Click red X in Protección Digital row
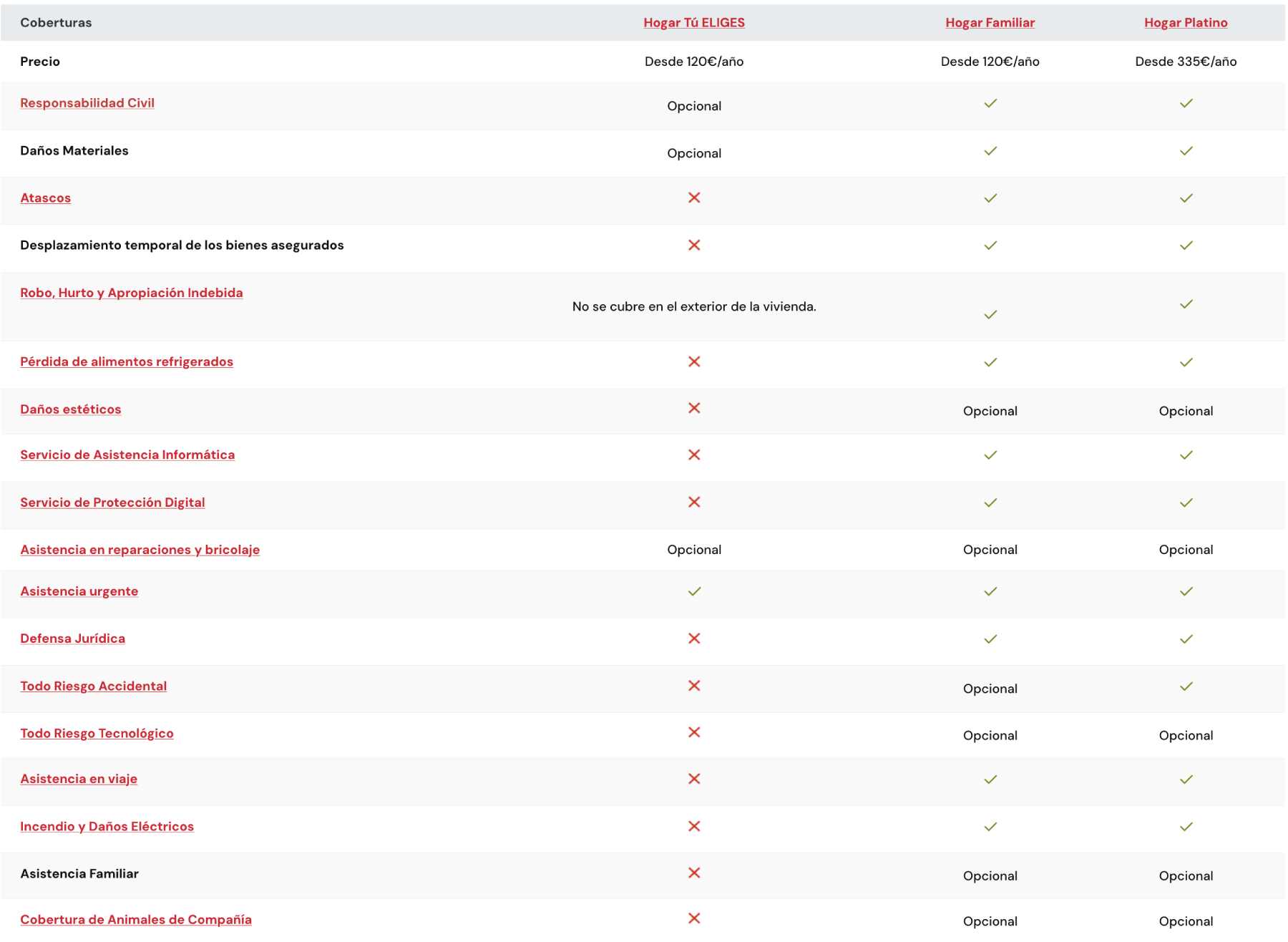This screenshot has height=942, width=1288. click(694, 502)
